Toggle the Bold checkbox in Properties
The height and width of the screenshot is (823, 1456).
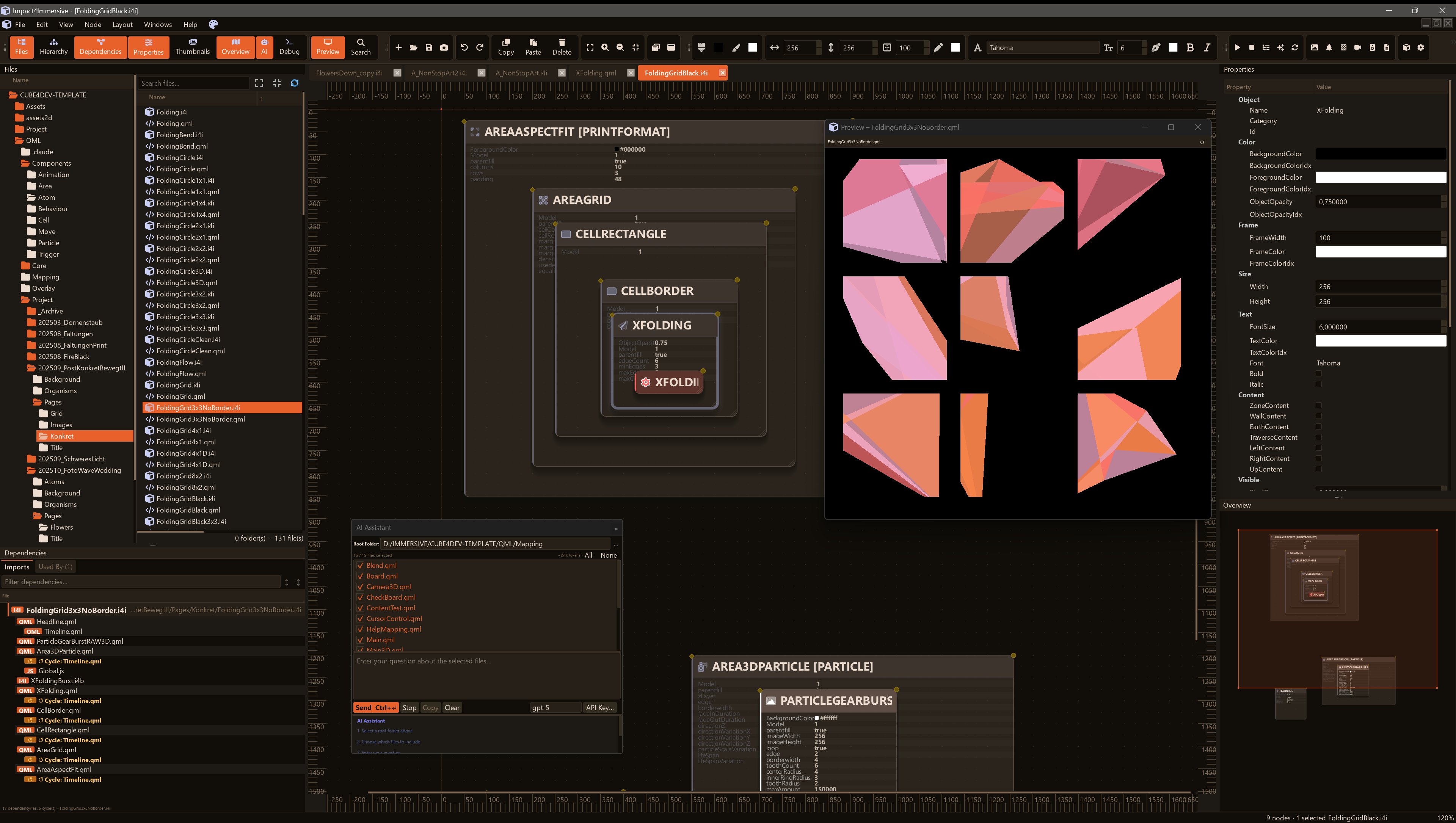pyautogui.click(x=1319, y=374)
